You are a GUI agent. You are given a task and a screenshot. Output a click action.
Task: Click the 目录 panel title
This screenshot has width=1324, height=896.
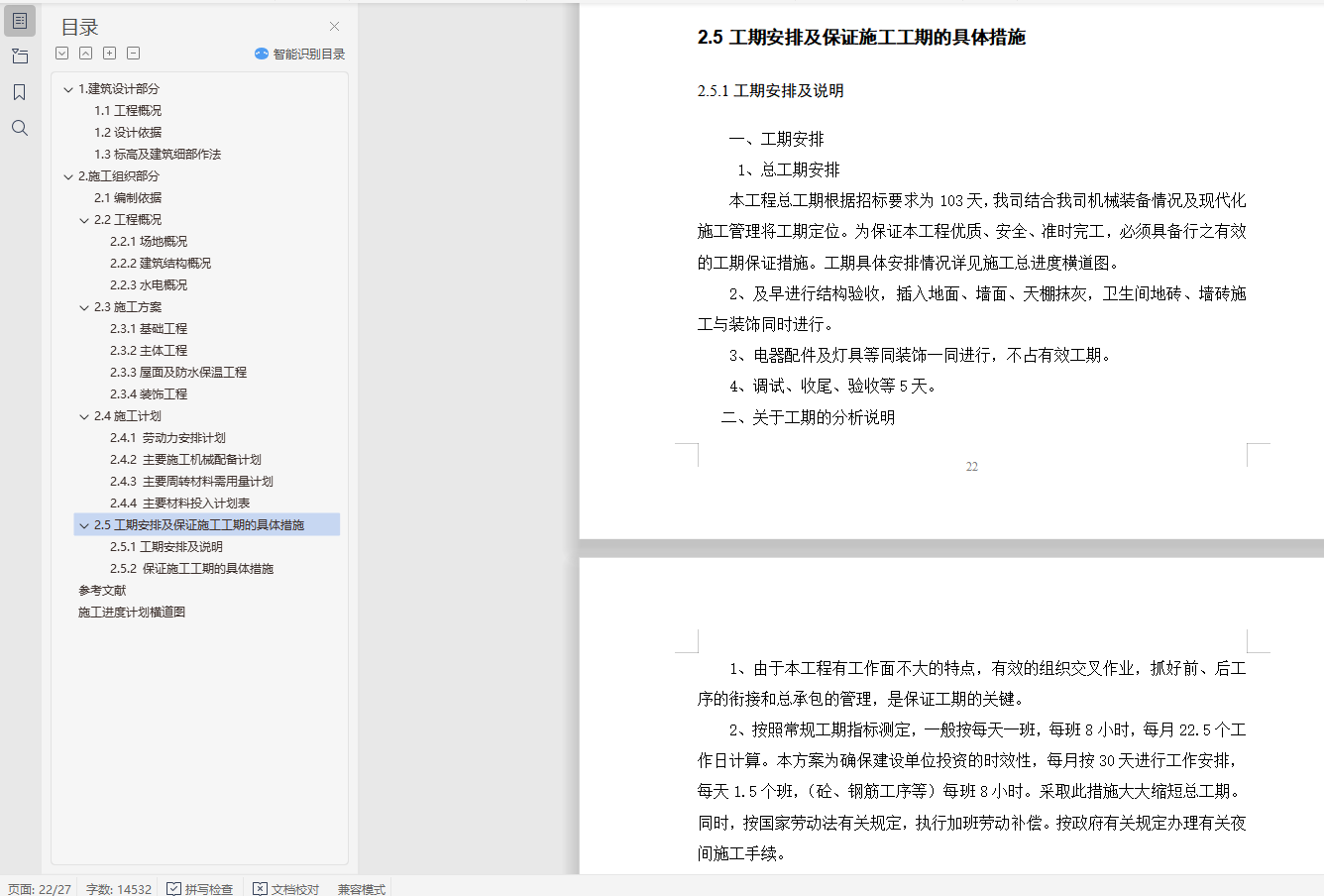point(80,28)
